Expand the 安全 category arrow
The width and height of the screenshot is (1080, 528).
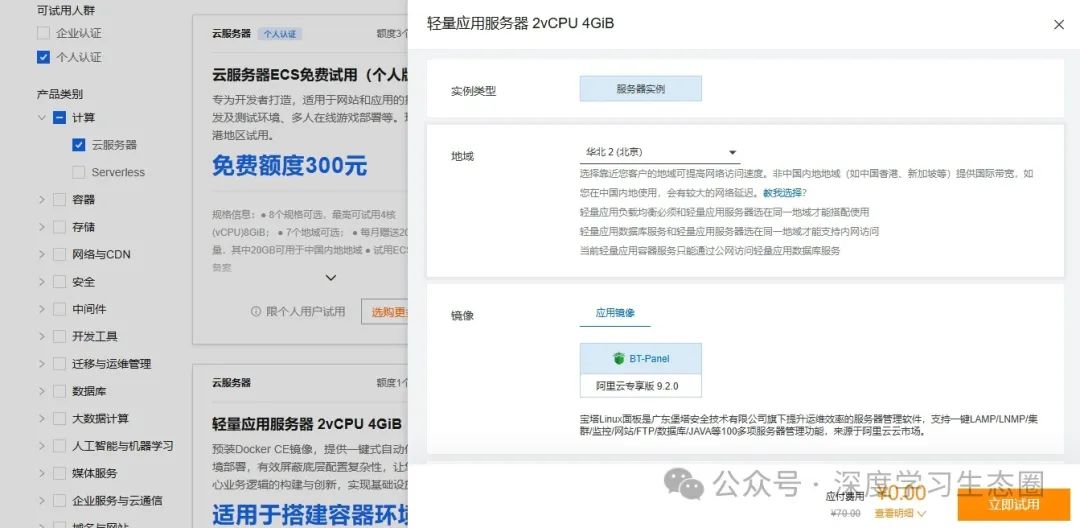coord(41,282)
